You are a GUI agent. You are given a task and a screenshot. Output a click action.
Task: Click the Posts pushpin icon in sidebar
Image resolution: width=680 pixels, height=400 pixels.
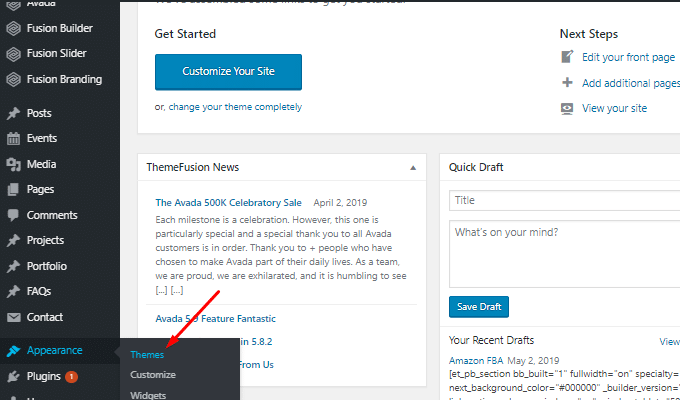[x=13, y=113]
